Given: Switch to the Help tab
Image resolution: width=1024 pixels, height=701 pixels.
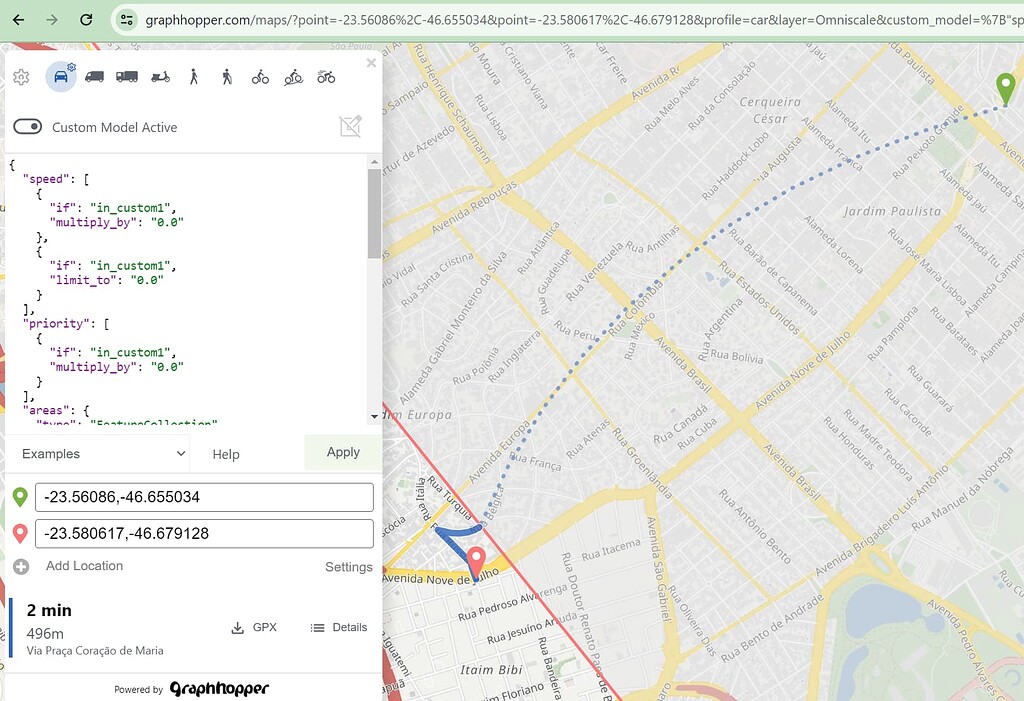Looking at the screenshot, I should point(225,454).
